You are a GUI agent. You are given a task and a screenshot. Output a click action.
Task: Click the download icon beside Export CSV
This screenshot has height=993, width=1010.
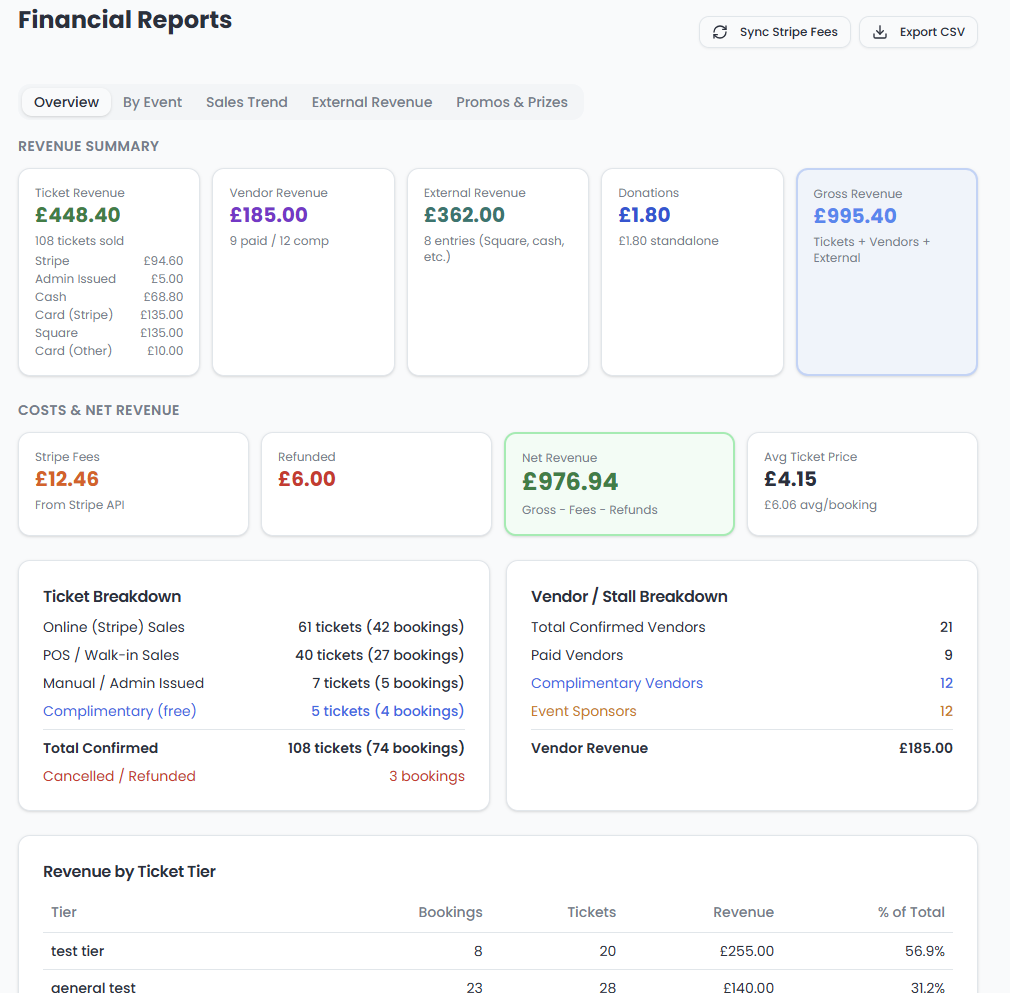(x=879, y=32)
